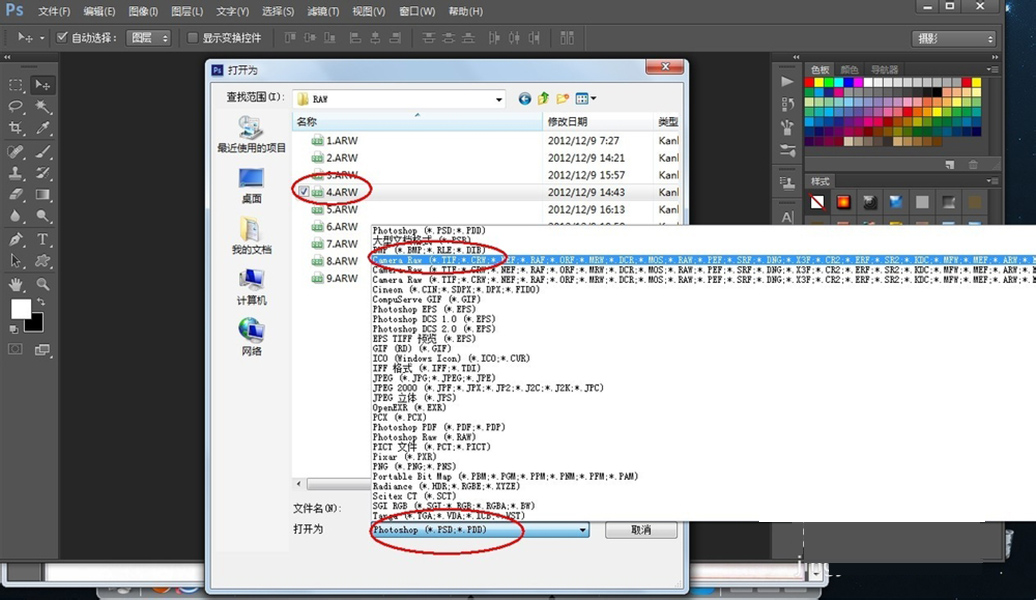
Task: Click the foreground color swatch
Action: click(x=20, y=309)
